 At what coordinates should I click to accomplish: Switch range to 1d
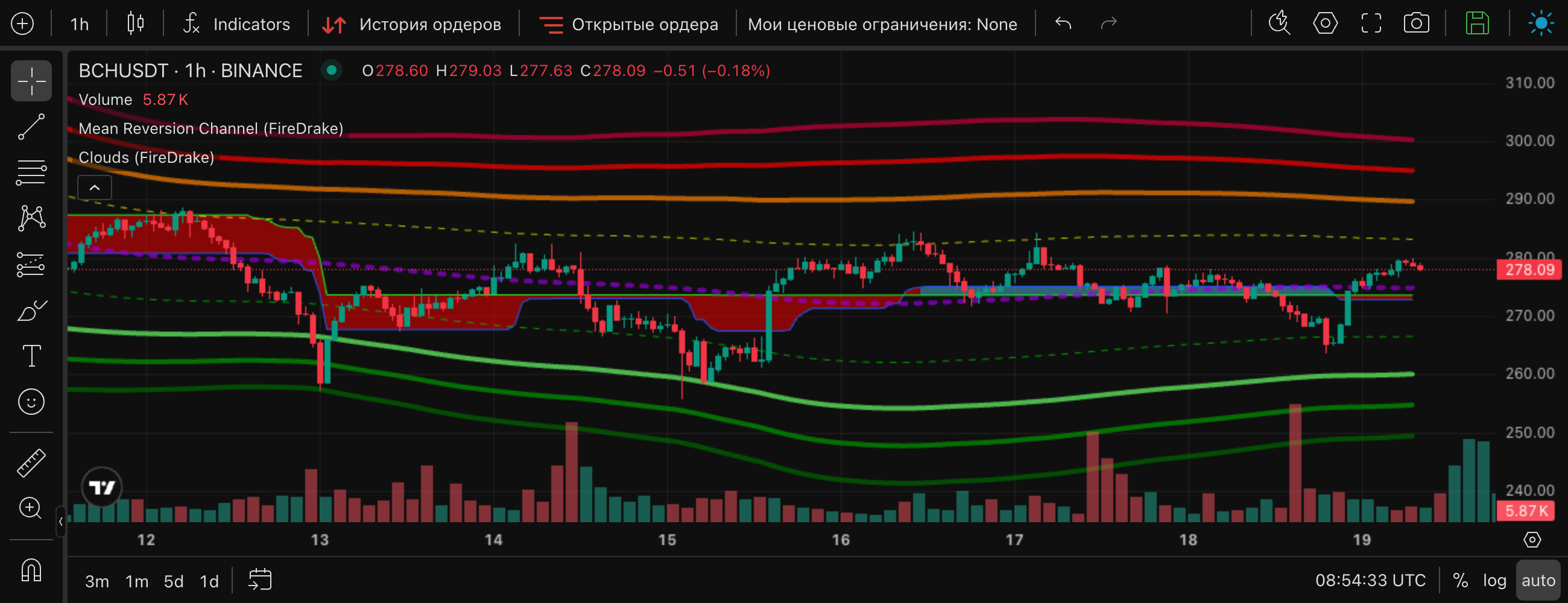pyautogui.click(x=209, y=582)
